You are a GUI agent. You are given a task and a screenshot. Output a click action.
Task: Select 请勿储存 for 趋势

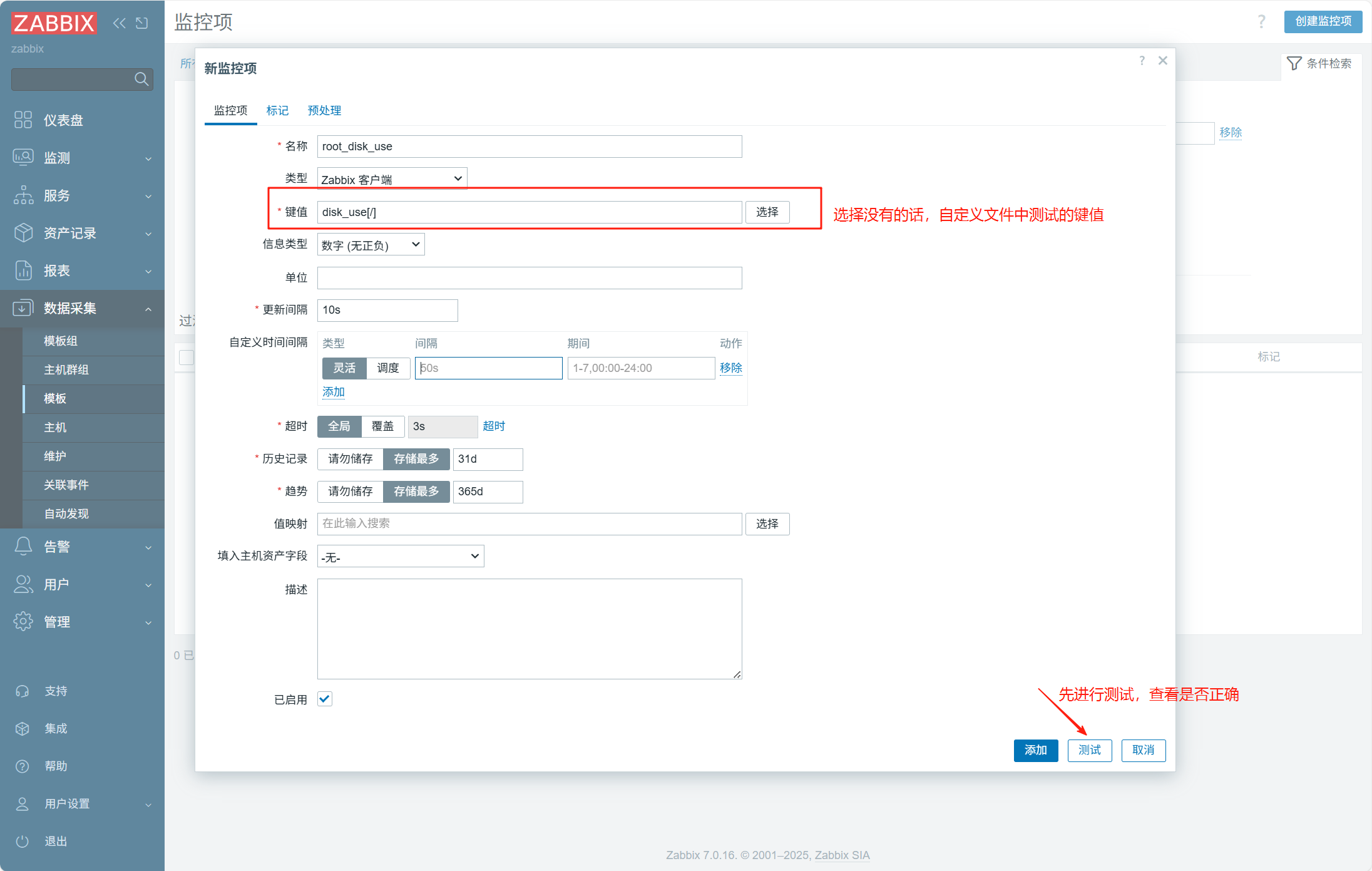(x=351, y=492)
